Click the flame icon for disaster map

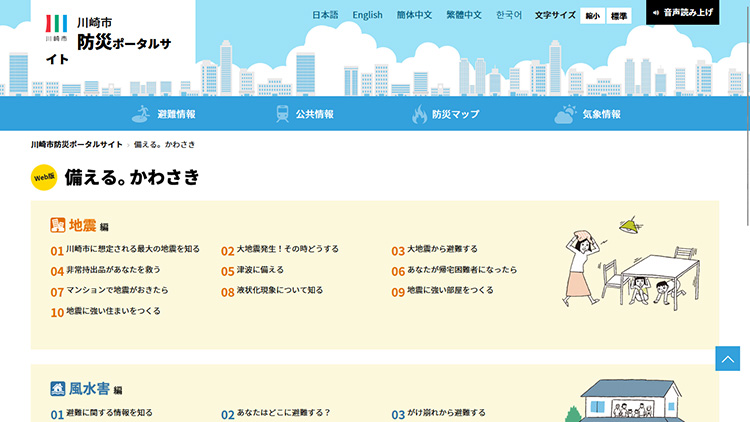[x=419, y=114]
